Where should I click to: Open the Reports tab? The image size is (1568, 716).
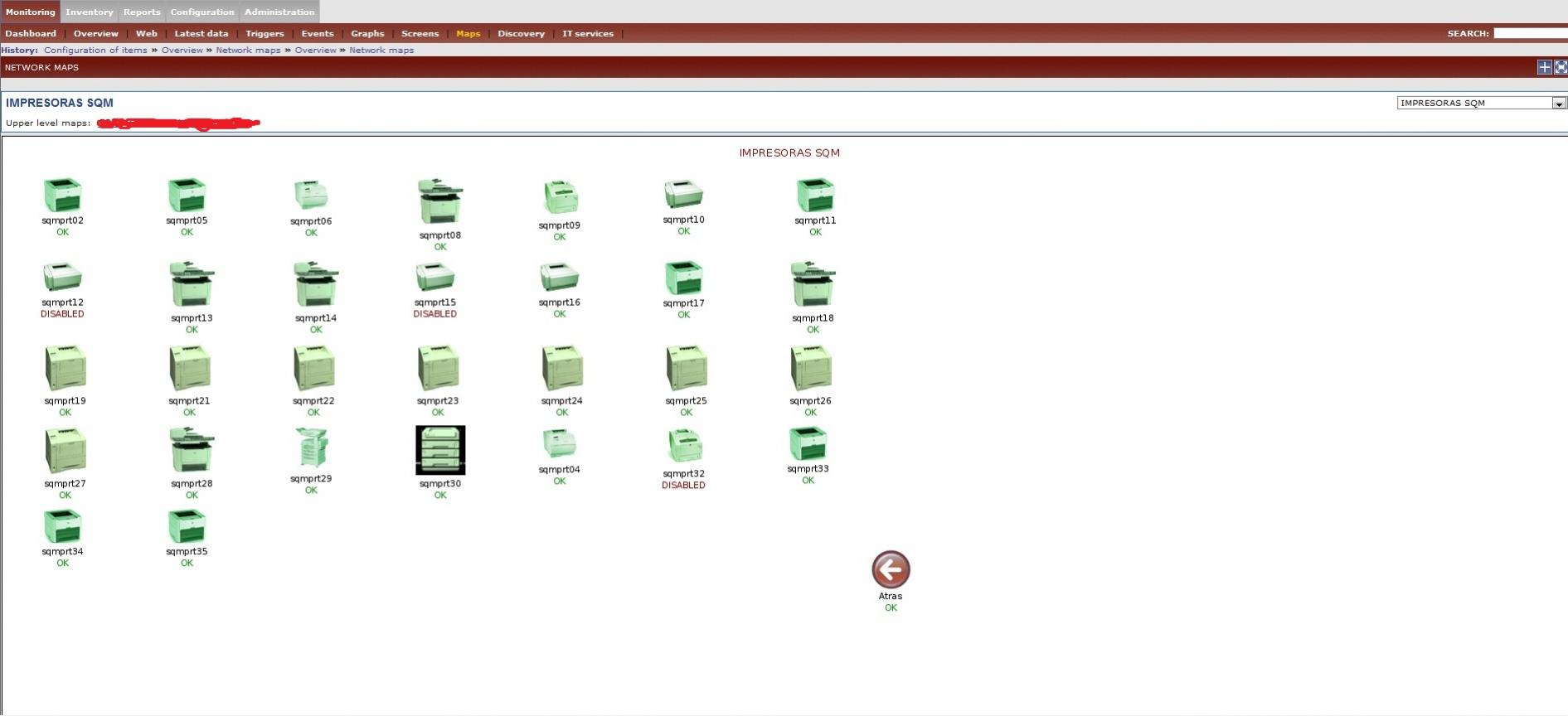[x=142, y=12]
